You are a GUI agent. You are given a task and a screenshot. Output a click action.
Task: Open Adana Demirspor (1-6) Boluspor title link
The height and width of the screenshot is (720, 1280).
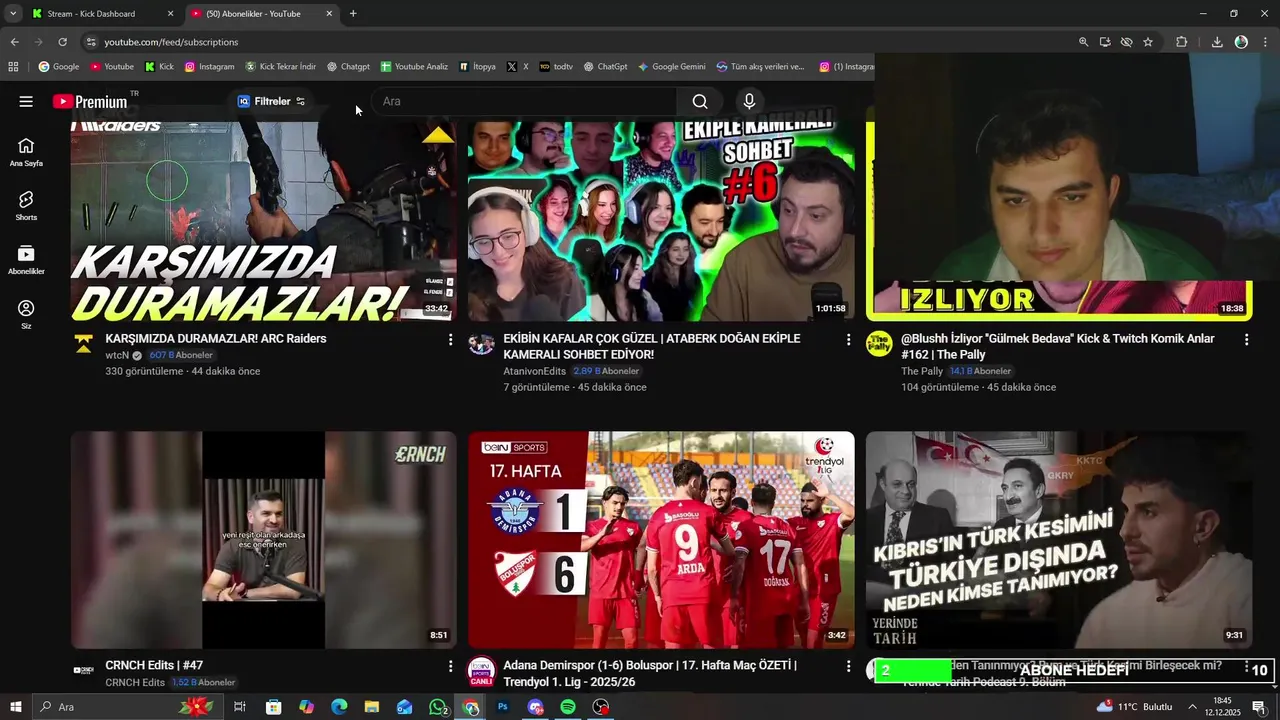pyautogui.click(x=650, y=673)
